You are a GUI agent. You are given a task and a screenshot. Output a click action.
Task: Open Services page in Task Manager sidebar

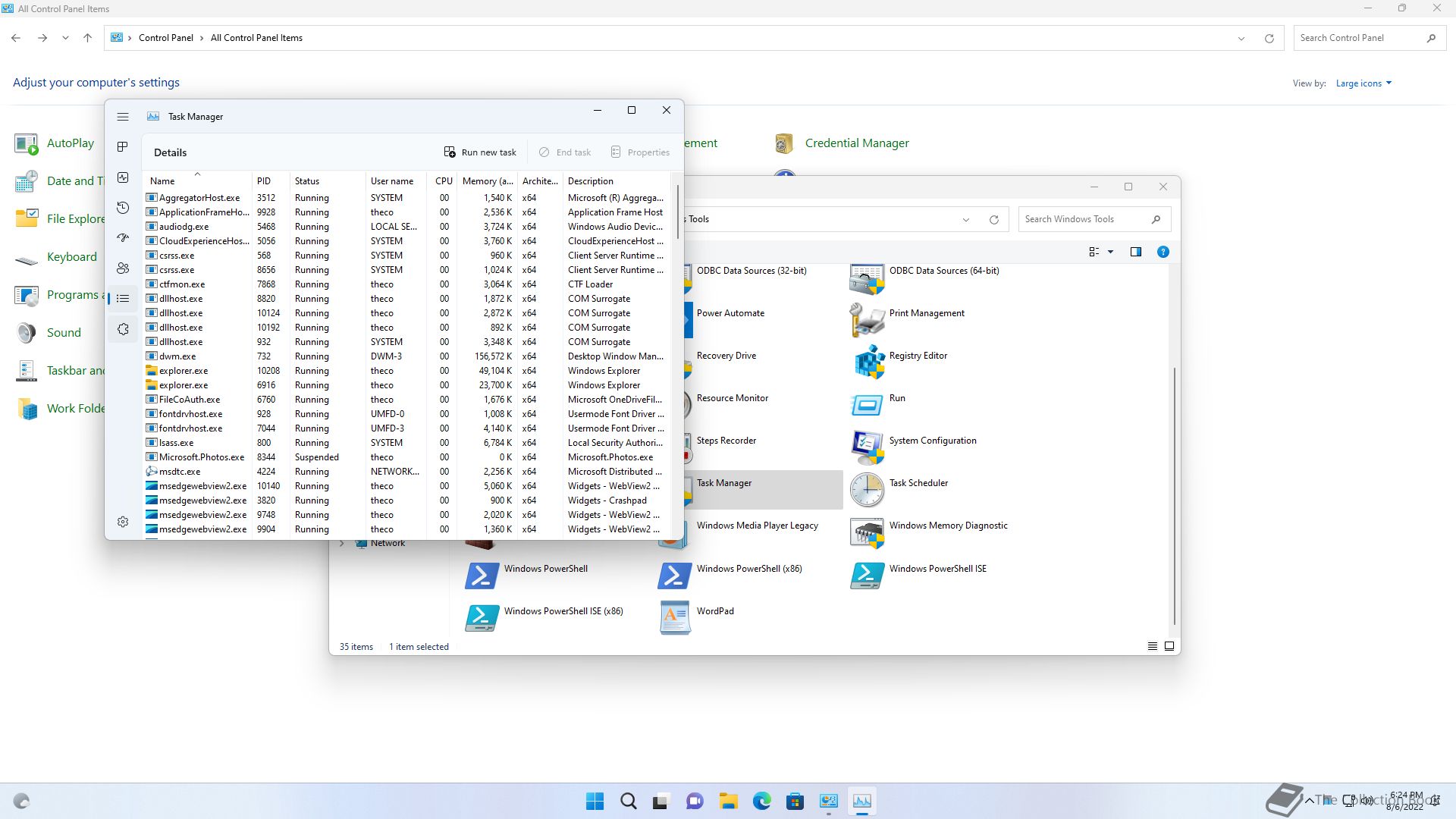[x=123, y=329]
